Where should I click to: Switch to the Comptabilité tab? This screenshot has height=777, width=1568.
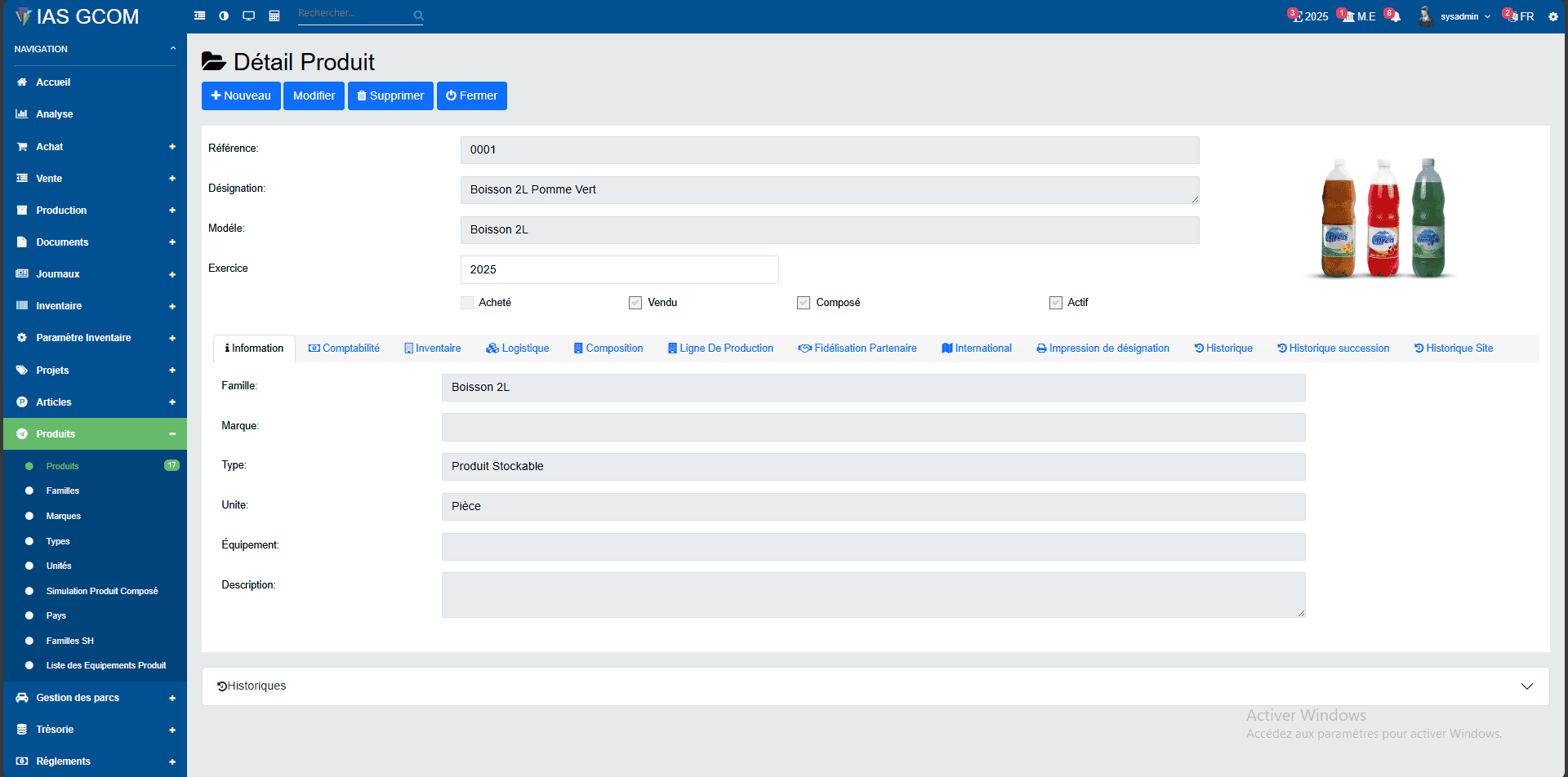click(x=344, y=348)
